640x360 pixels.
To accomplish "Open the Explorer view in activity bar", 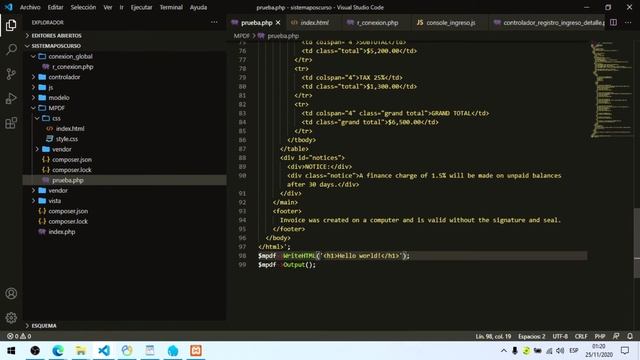I will pyautogui.click(x=11, y=25).
